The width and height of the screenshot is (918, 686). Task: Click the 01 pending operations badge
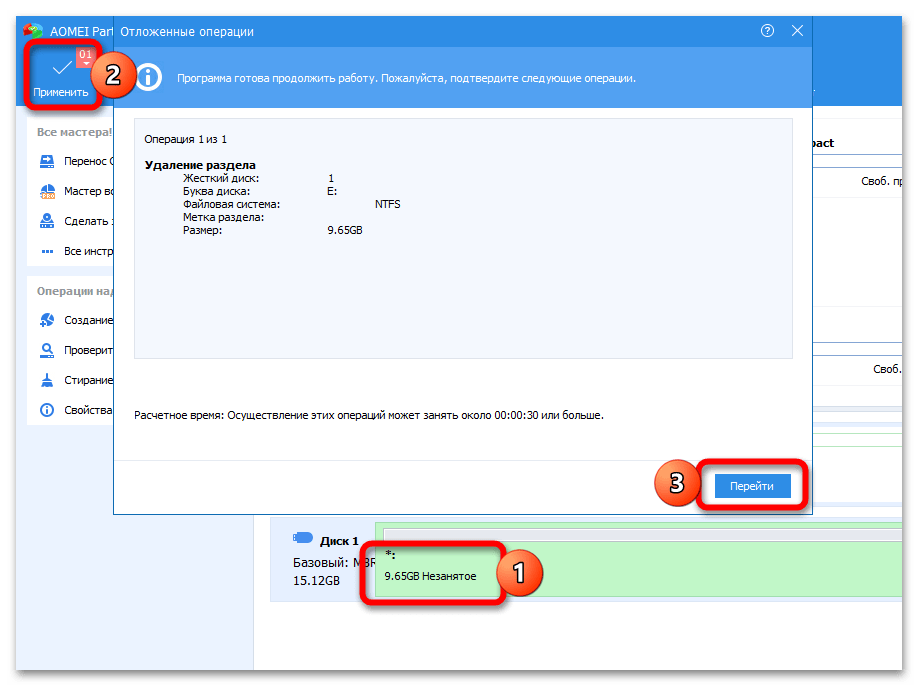point(85,56)
